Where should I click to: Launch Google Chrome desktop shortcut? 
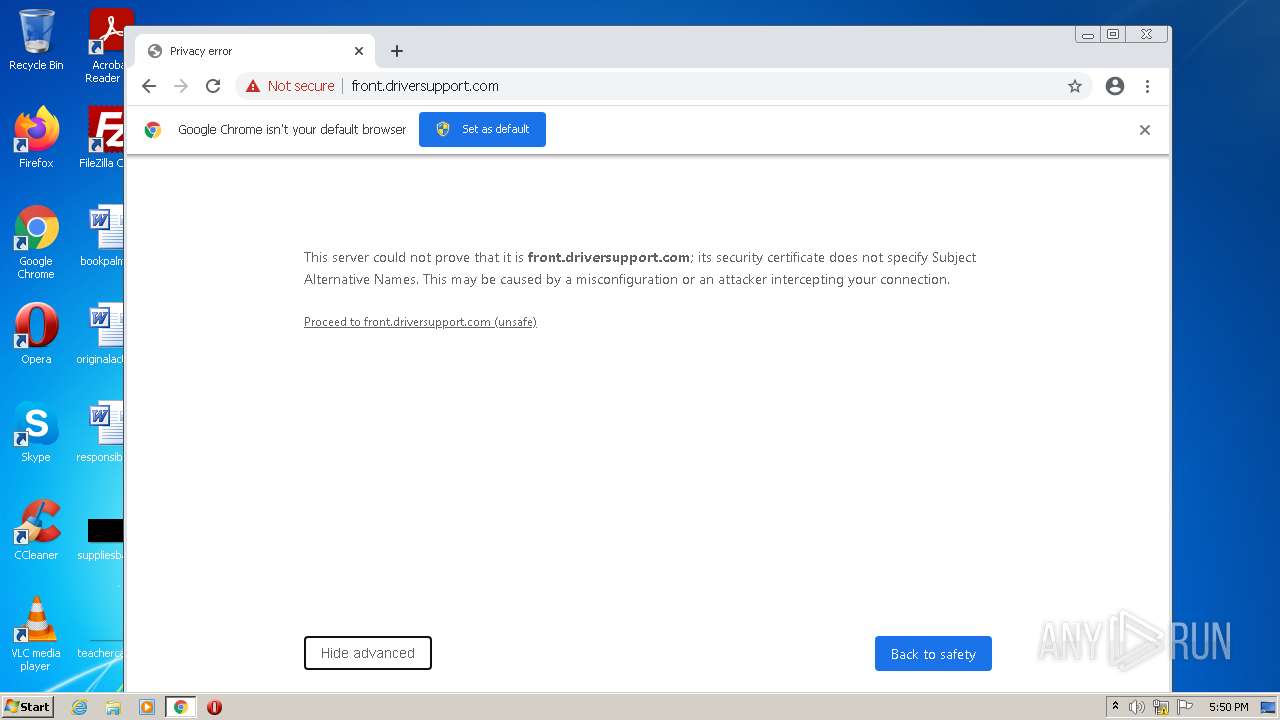tap(36, 243)
